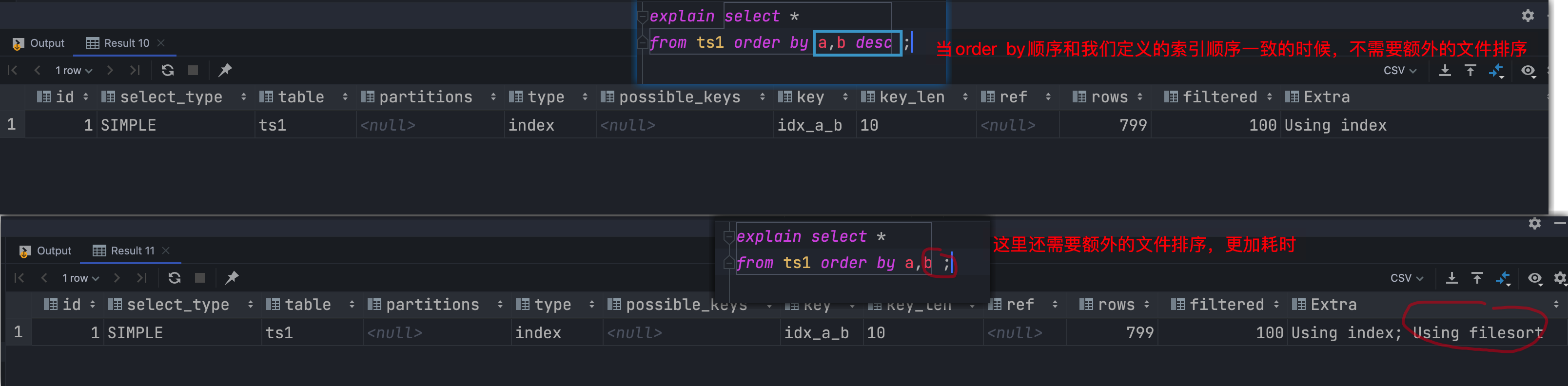Click the Extra column header in Result 11
Screen dimensions: 1568x386
[x=1333, y=305]
